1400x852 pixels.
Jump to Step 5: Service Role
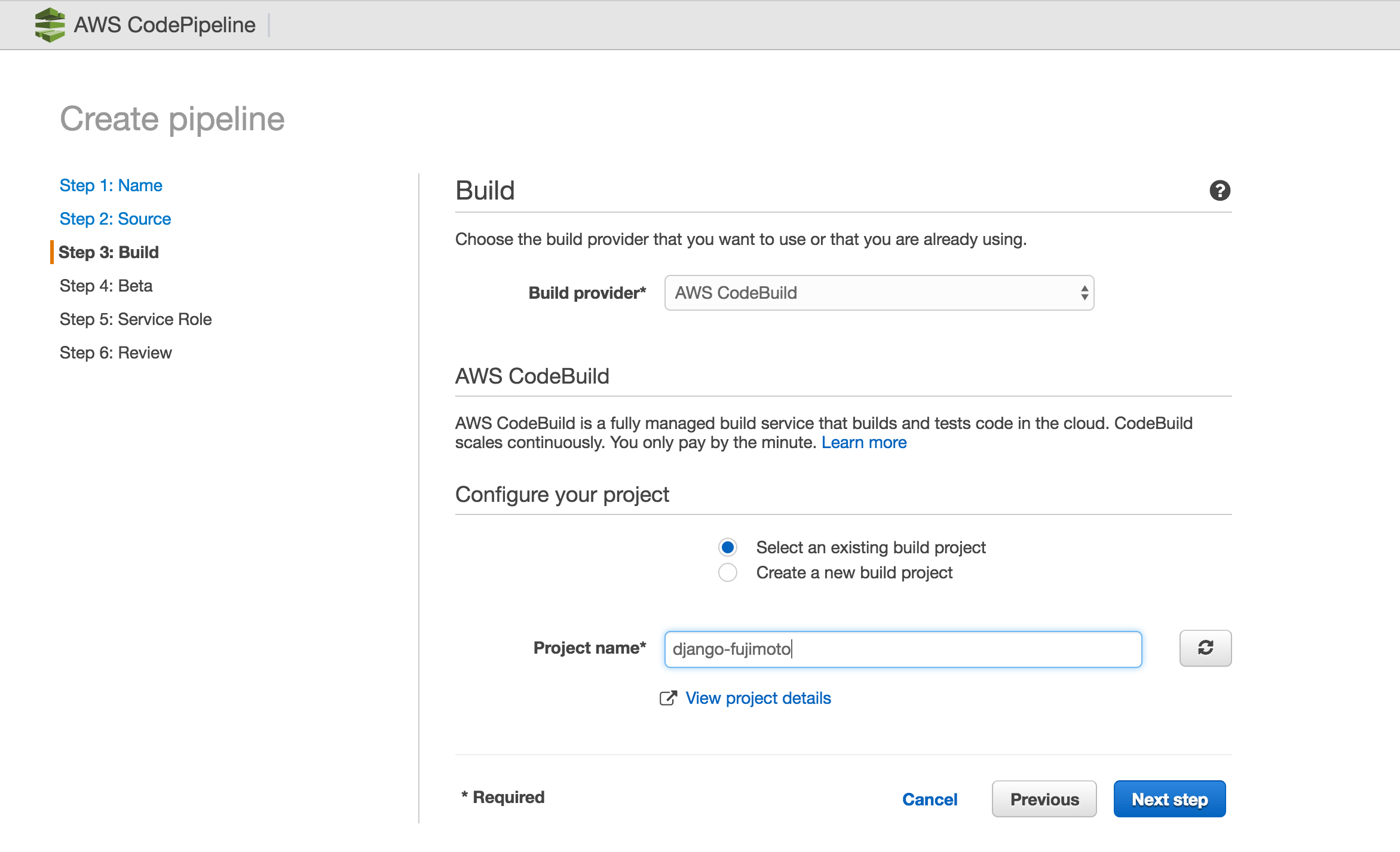[135, 319]
